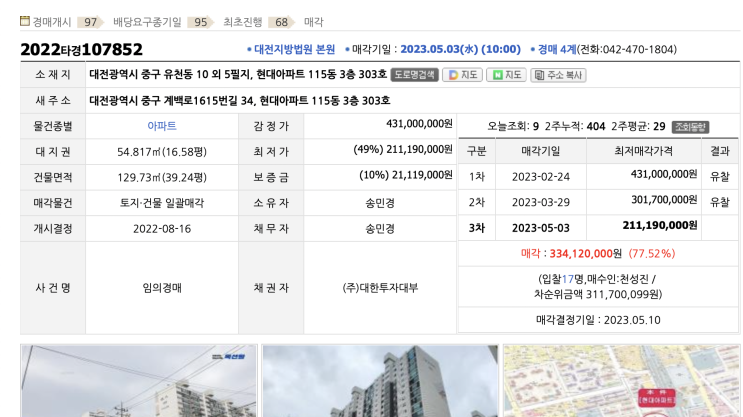Screen dimensions: 743x417
Task: Select case number 2022타경107852
Action: 82,49
